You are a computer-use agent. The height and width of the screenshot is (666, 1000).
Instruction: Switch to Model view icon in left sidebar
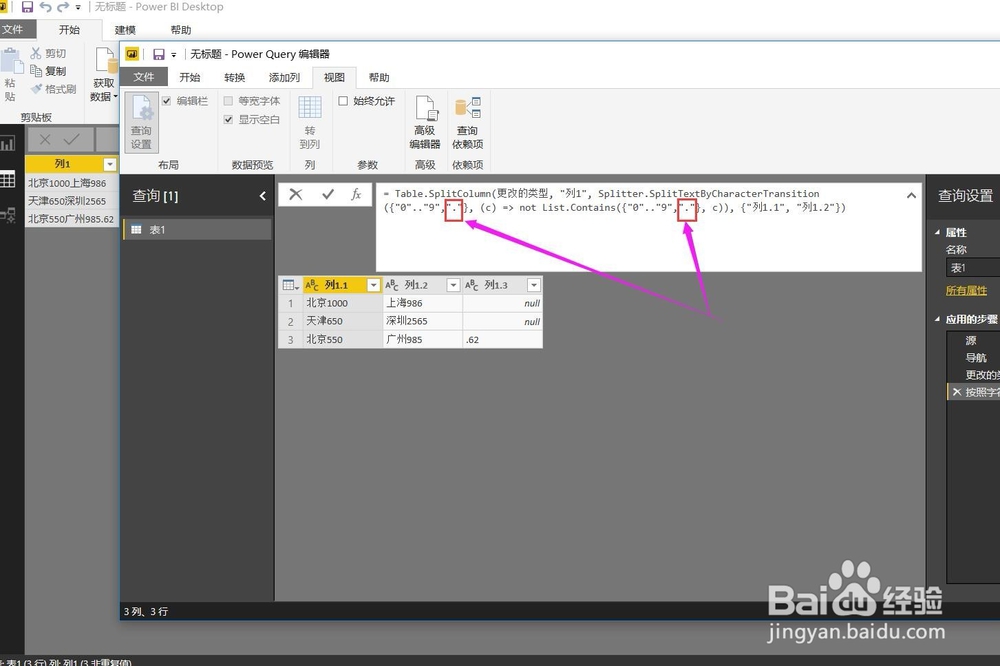[x=8, y=215]
